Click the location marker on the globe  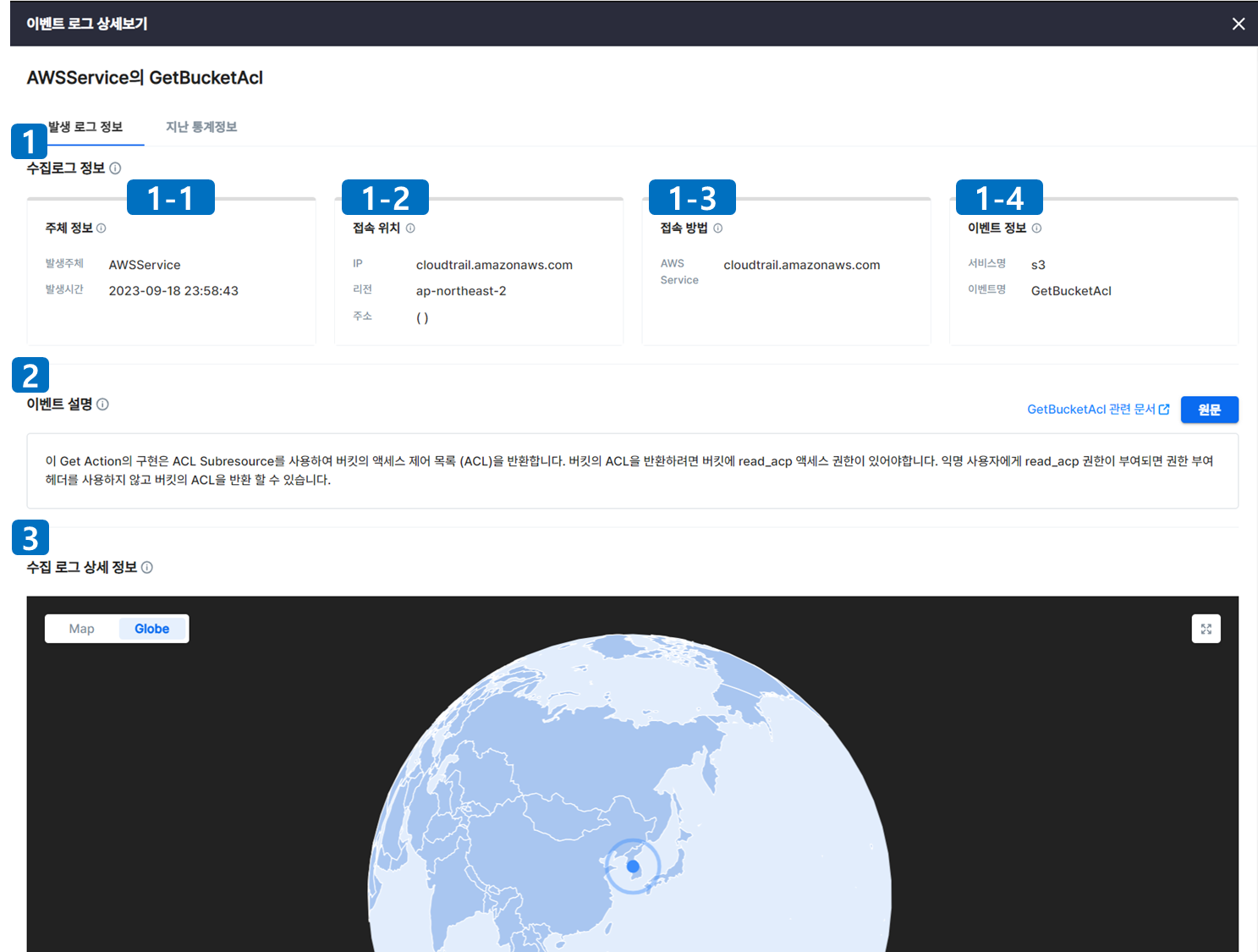[633, 867]
